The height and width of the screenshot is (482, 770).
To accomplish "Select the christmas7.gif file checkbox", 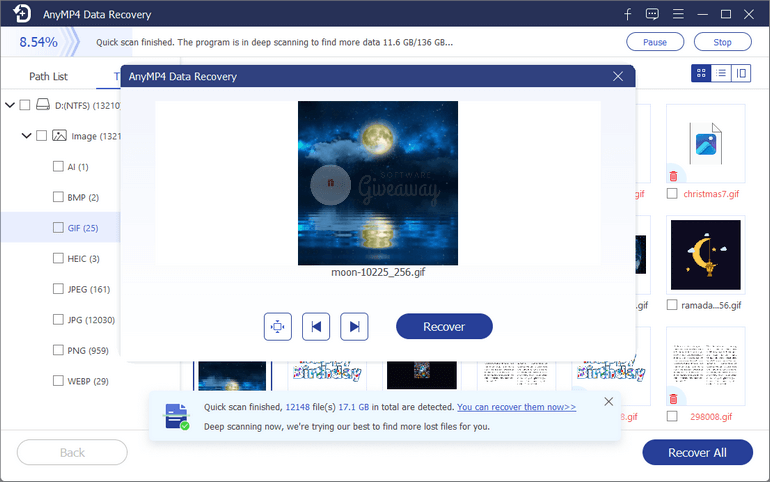I will click(672, 194).
